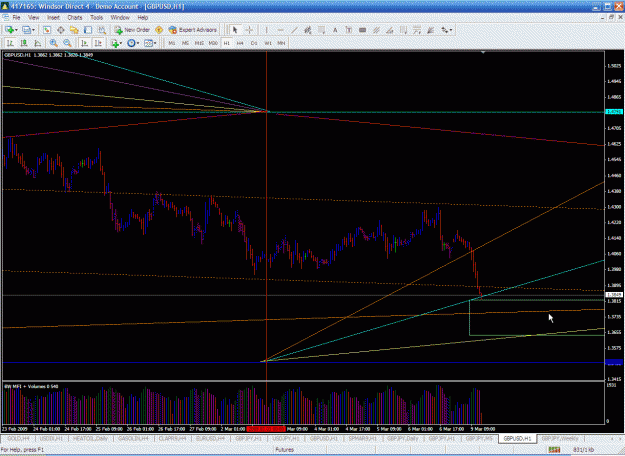
Task: Click the Futures profile in status bar
Action: pos(285,450)
